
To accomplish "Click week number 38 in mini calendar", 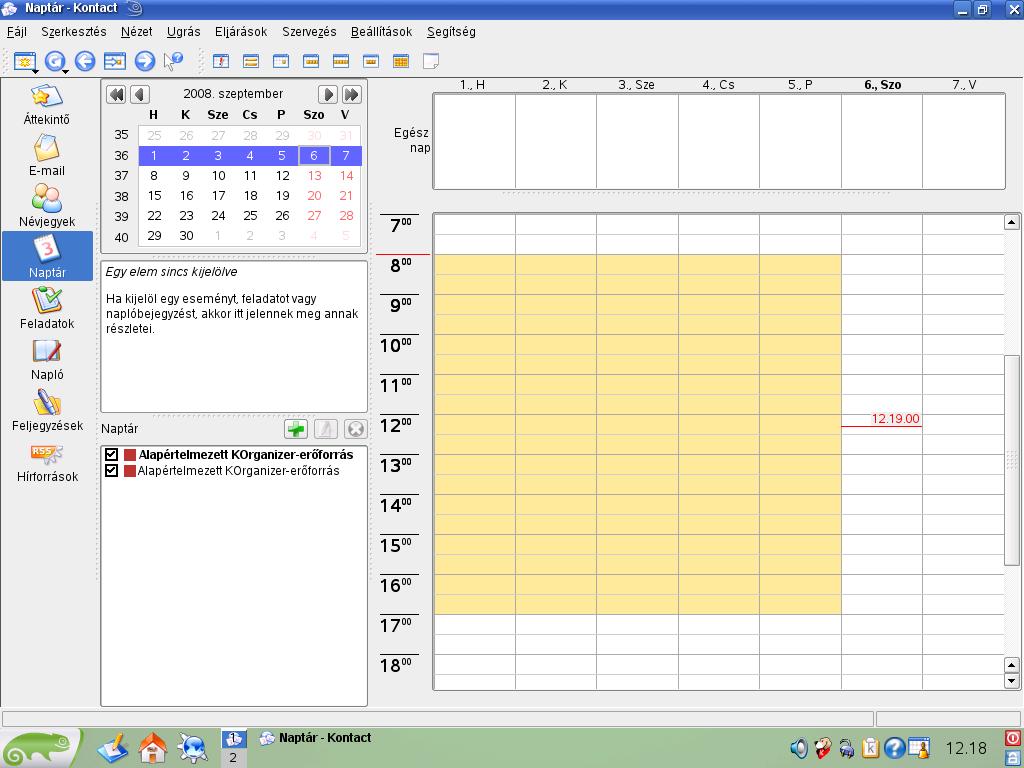I will (x=121, y=196).
